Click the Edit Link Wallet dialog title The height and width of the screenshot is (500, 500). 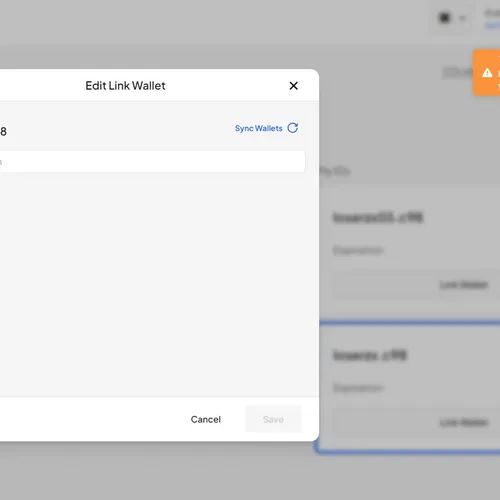point(125,86)
